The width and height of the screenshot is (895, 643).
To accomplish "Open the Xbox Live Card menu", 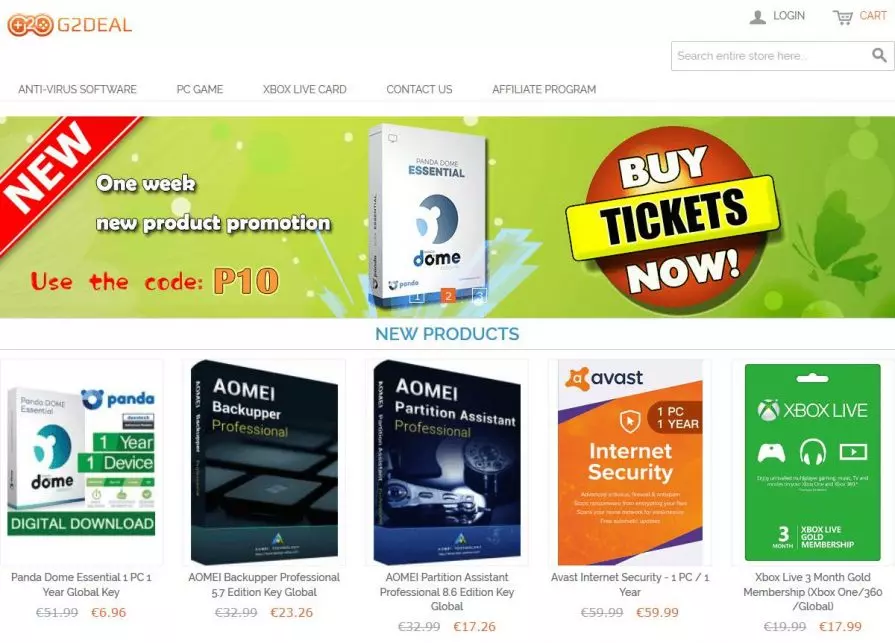I will 305,90.
